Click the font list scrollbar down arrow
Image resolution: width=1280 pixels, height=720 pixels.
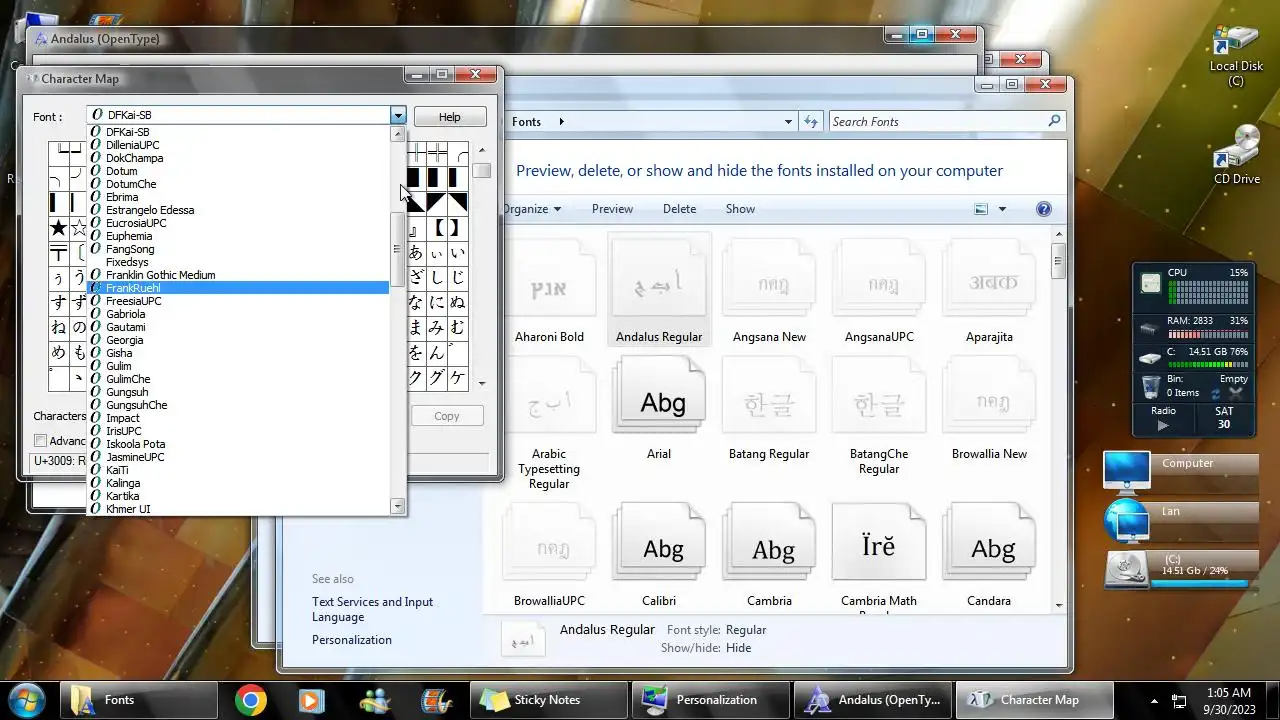pyautogui.click(x=398, y=507)
